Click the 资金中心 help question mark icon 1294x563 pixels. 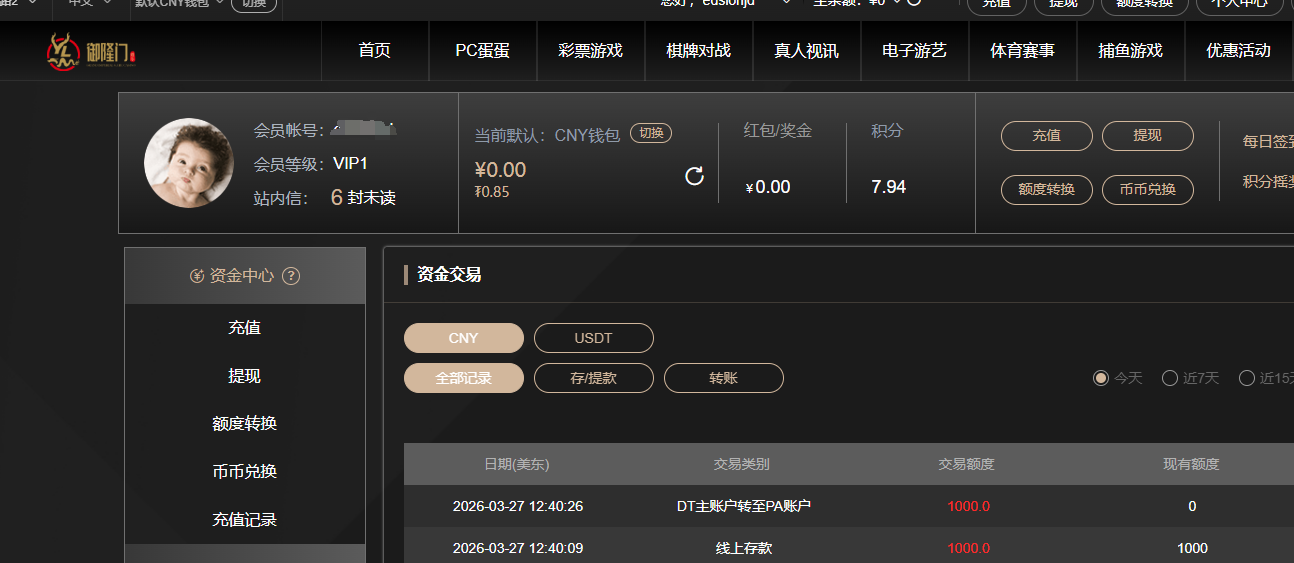tap(291, 276)
